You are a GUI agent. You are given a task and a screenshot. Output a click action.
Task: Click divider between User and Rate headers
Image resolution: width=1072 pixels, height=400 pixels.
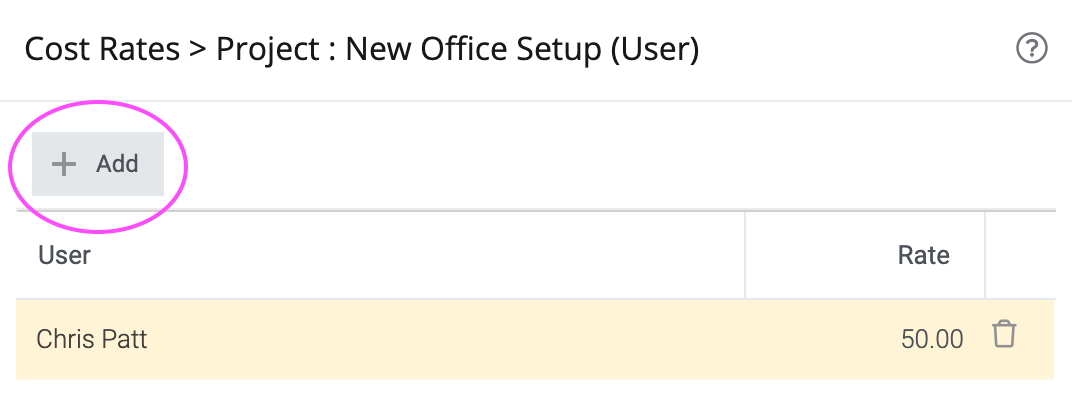pos(745,255)
